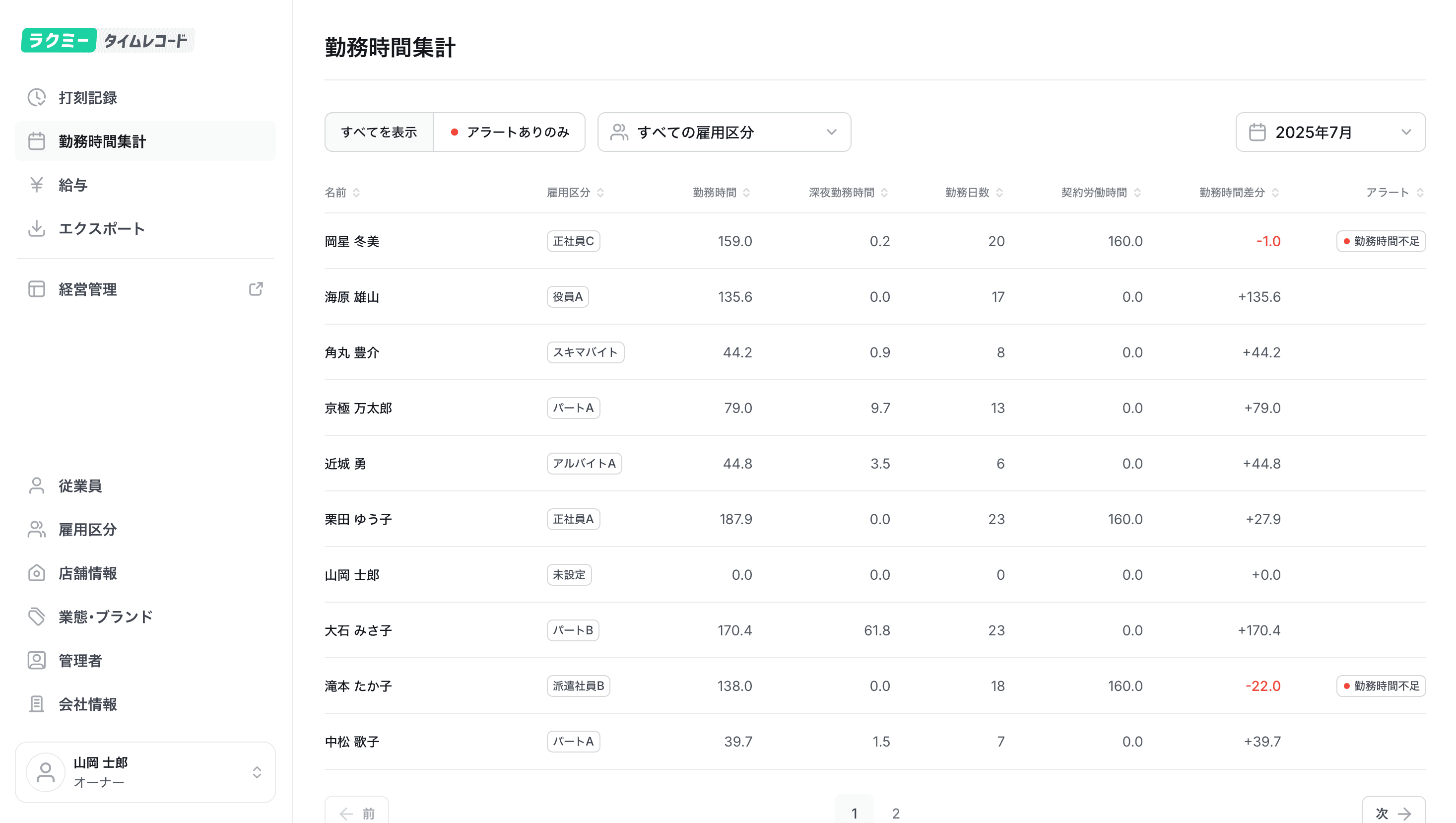Click the 次 next page button

click(1393, 813)
